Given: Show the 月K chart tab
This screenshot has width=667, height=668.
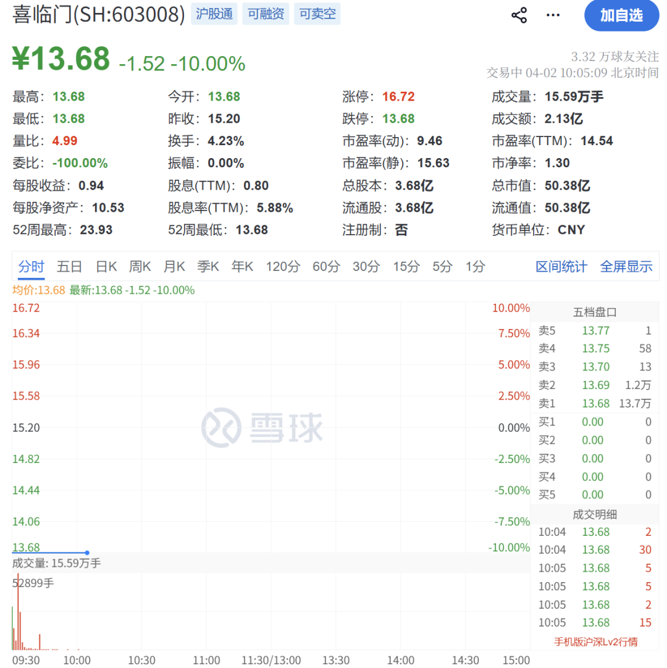Looking at the screenshot, I should (x=174, y=266).
